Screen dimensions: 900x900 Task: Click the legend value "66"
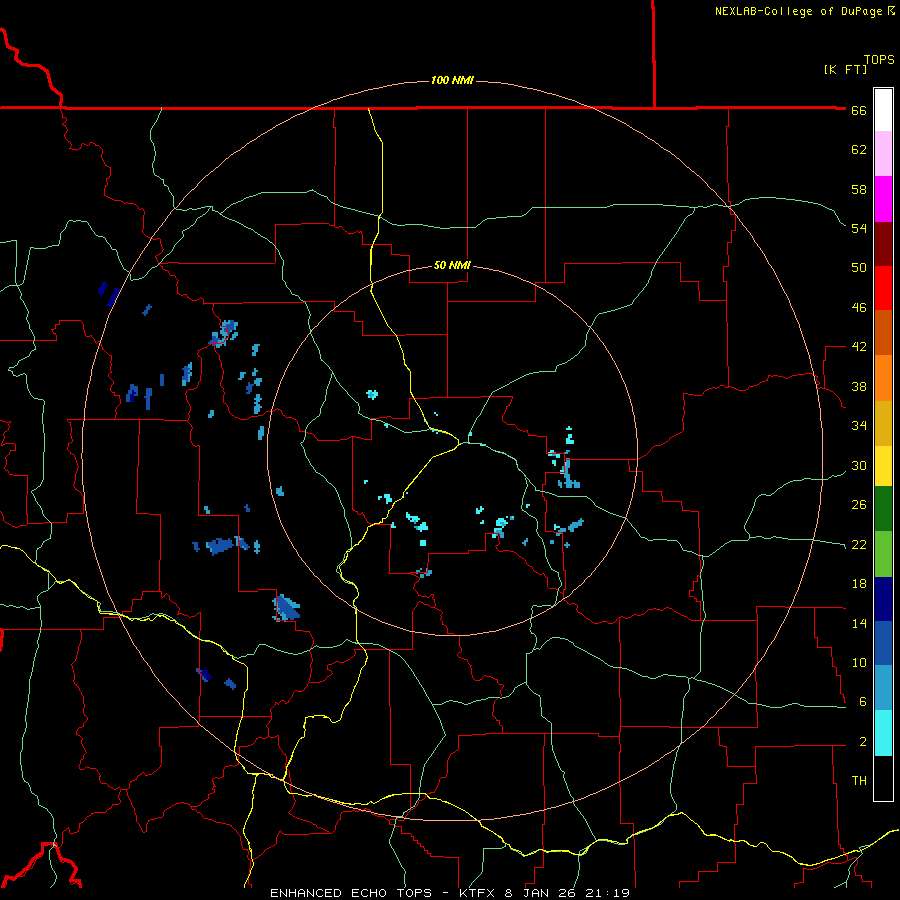pyautogui.click(x=859, y=110)
